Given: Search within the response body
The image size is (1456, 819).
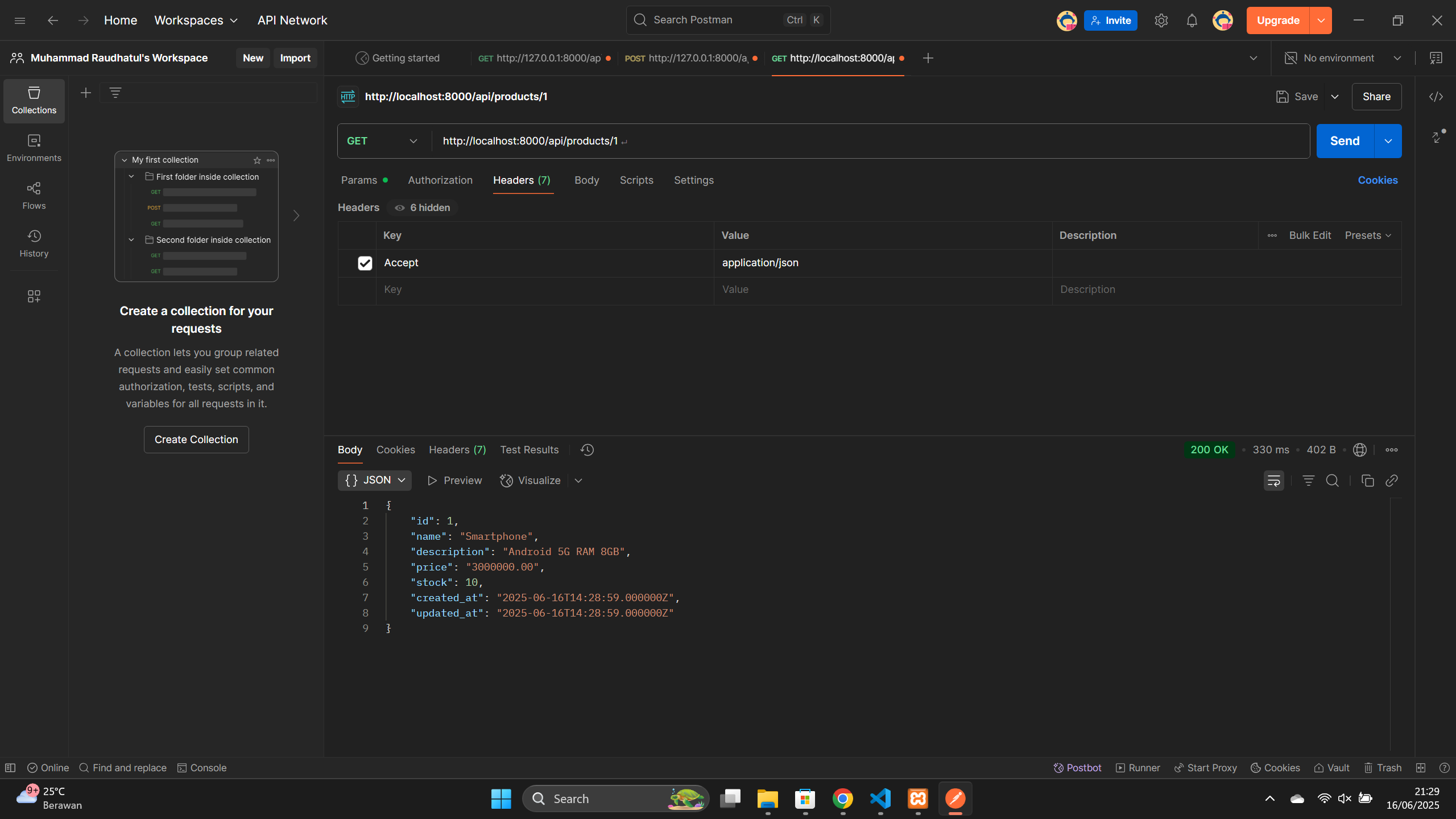Looking at the screenshot, I should tap(1332, 481).
